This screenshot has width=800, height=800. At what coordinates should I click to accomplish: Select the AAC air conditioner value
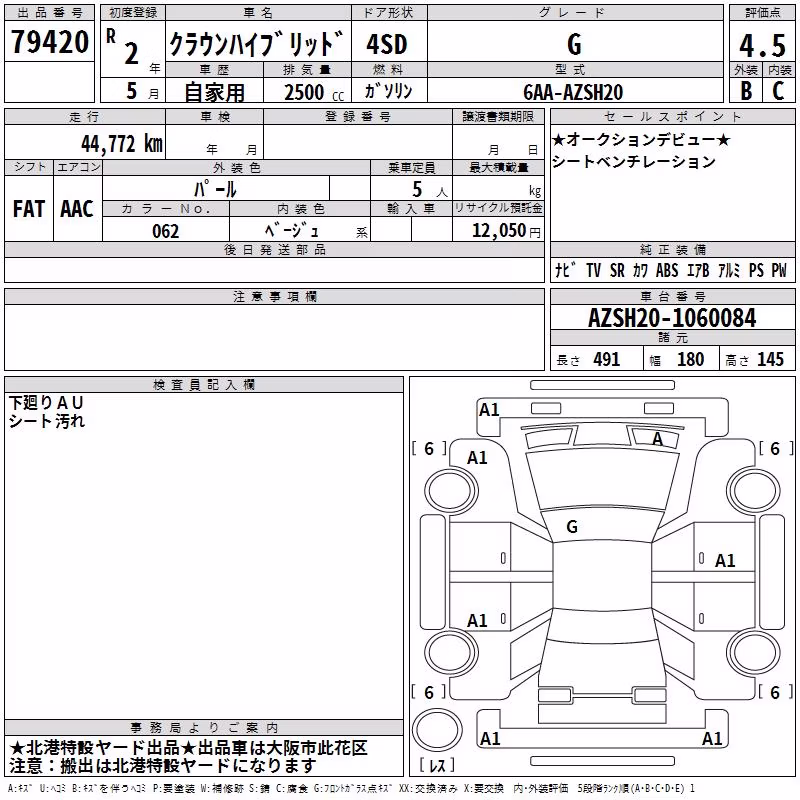pyautogui.click(x=77, y=209)
